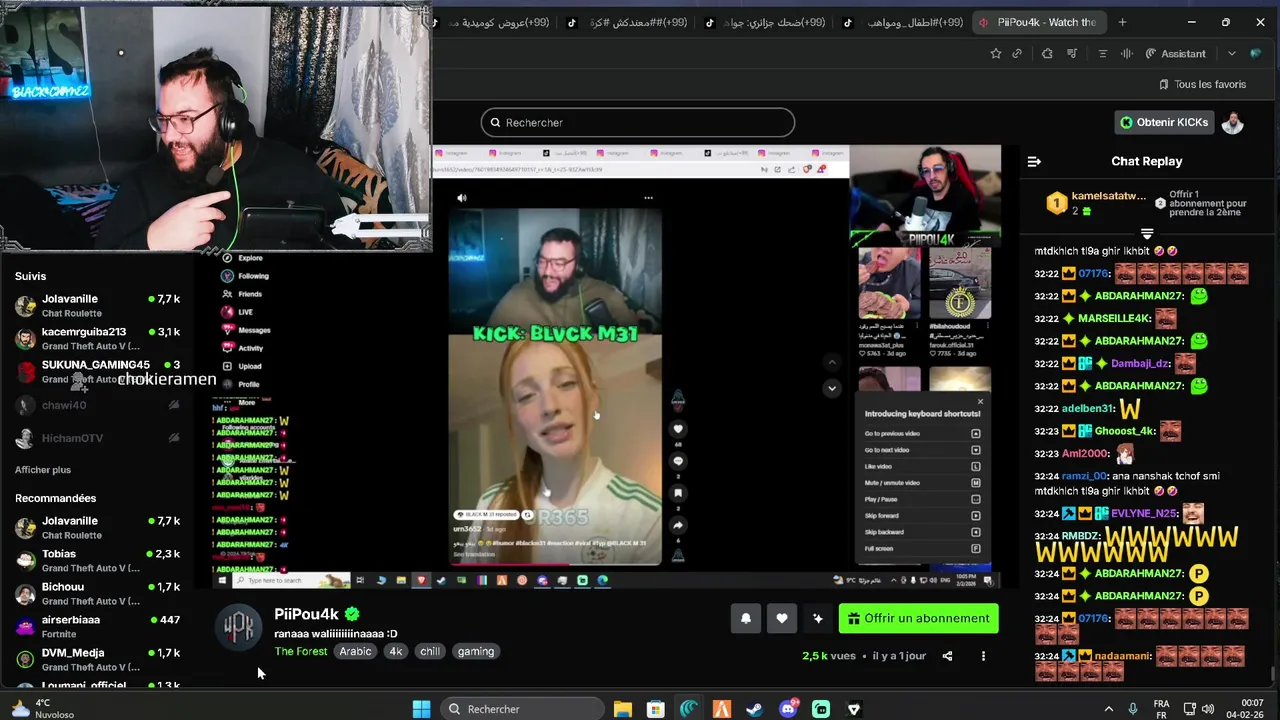This screenshot has height=720, width=1280.
Task: Open kacemrguiba213 channel in Suivis
Action: (x=96, y=338)
